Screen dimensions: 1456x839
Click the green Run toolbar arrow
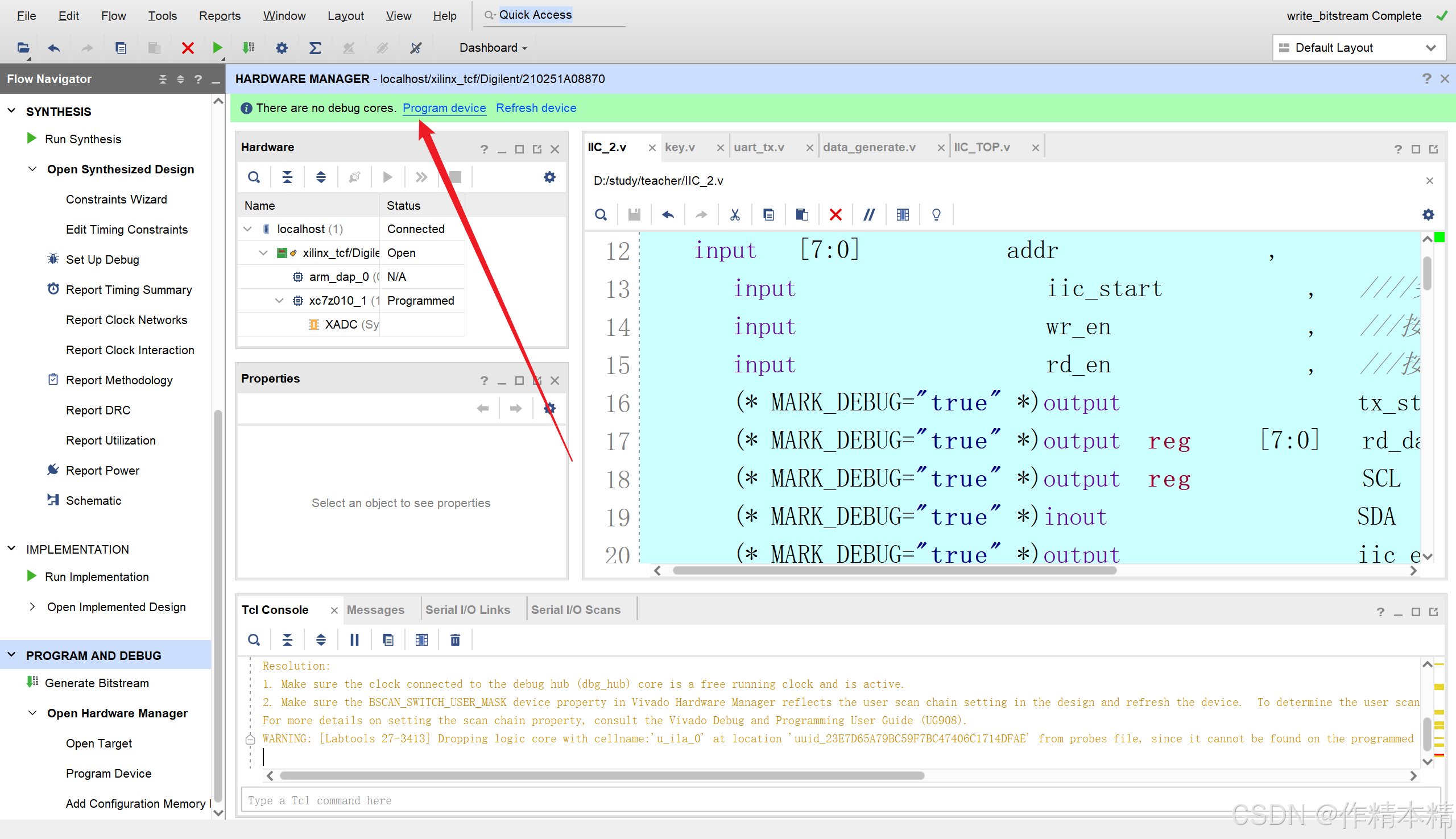(x=217, y=48)
